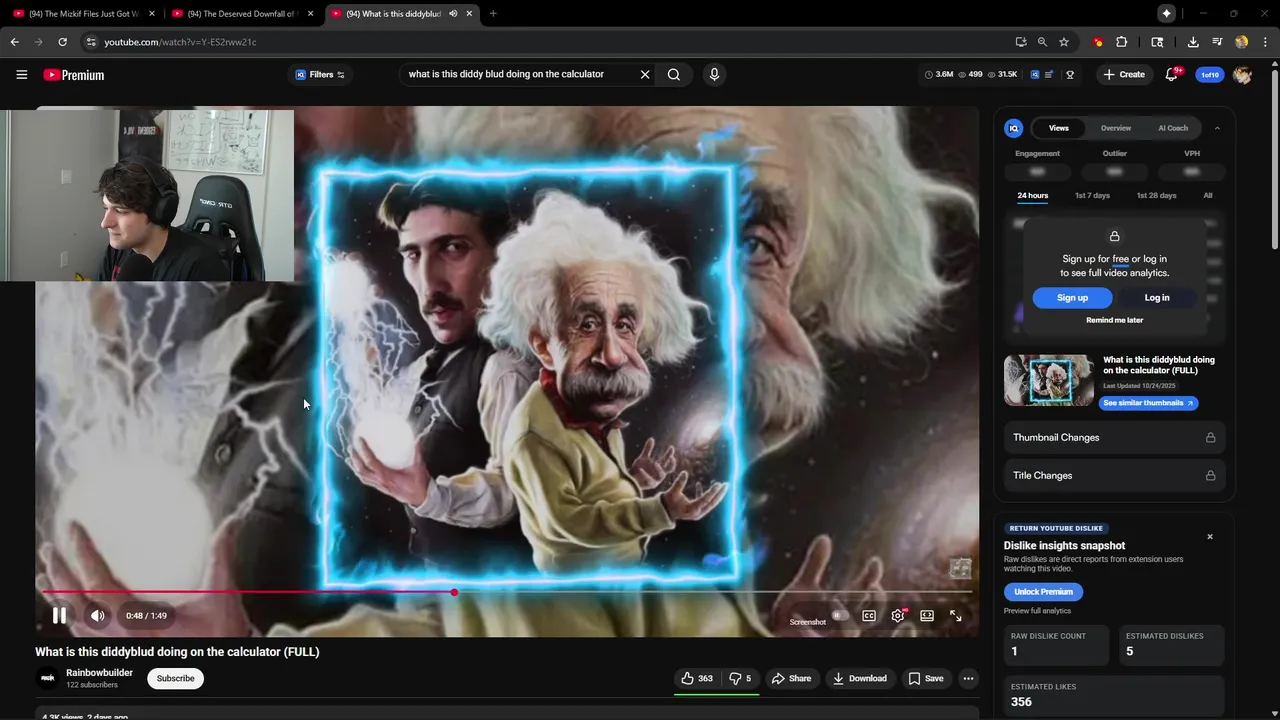Click the trophy icon in stats bar
This screenshot has height=720, width=1280.
coord(1070,75)
